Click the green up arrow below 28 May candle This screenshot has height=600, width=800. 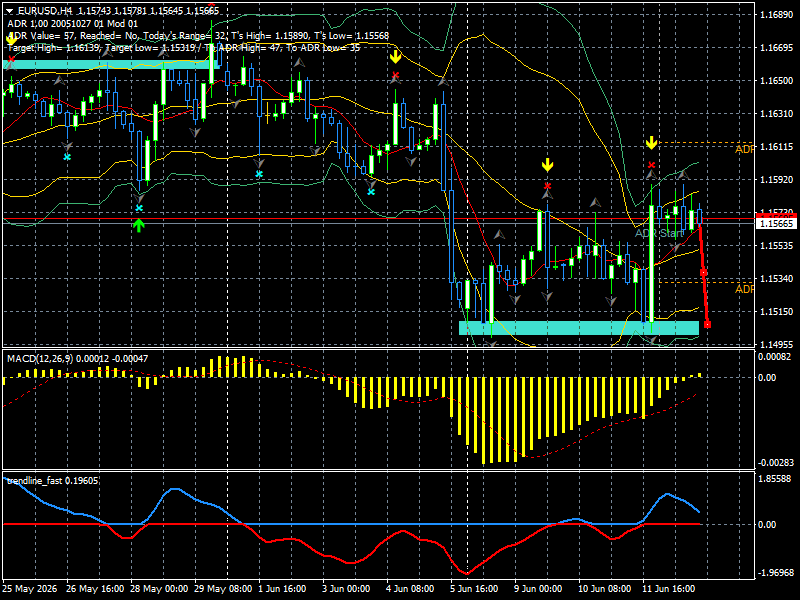pos(139,225)
